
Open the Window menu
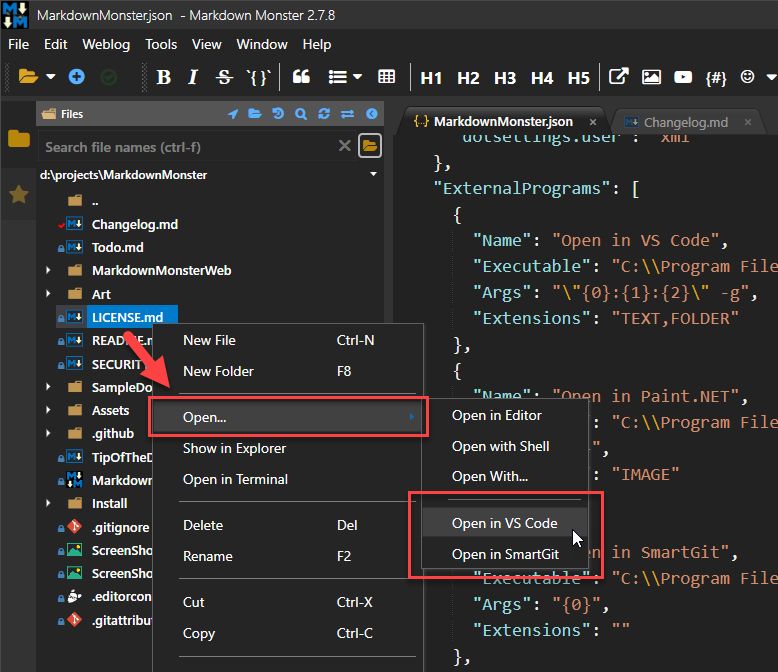262,44
